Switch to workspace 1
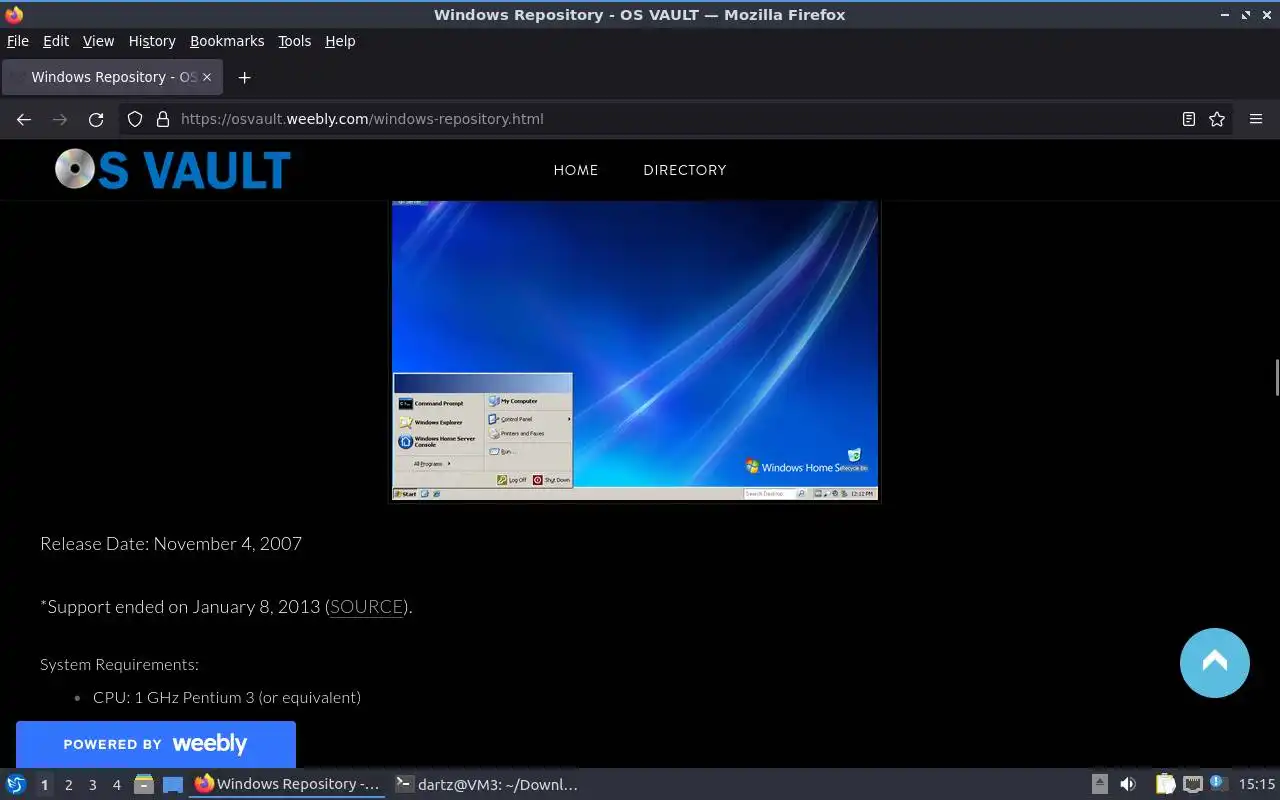1280x800 pixels. [x=44, y=785]
